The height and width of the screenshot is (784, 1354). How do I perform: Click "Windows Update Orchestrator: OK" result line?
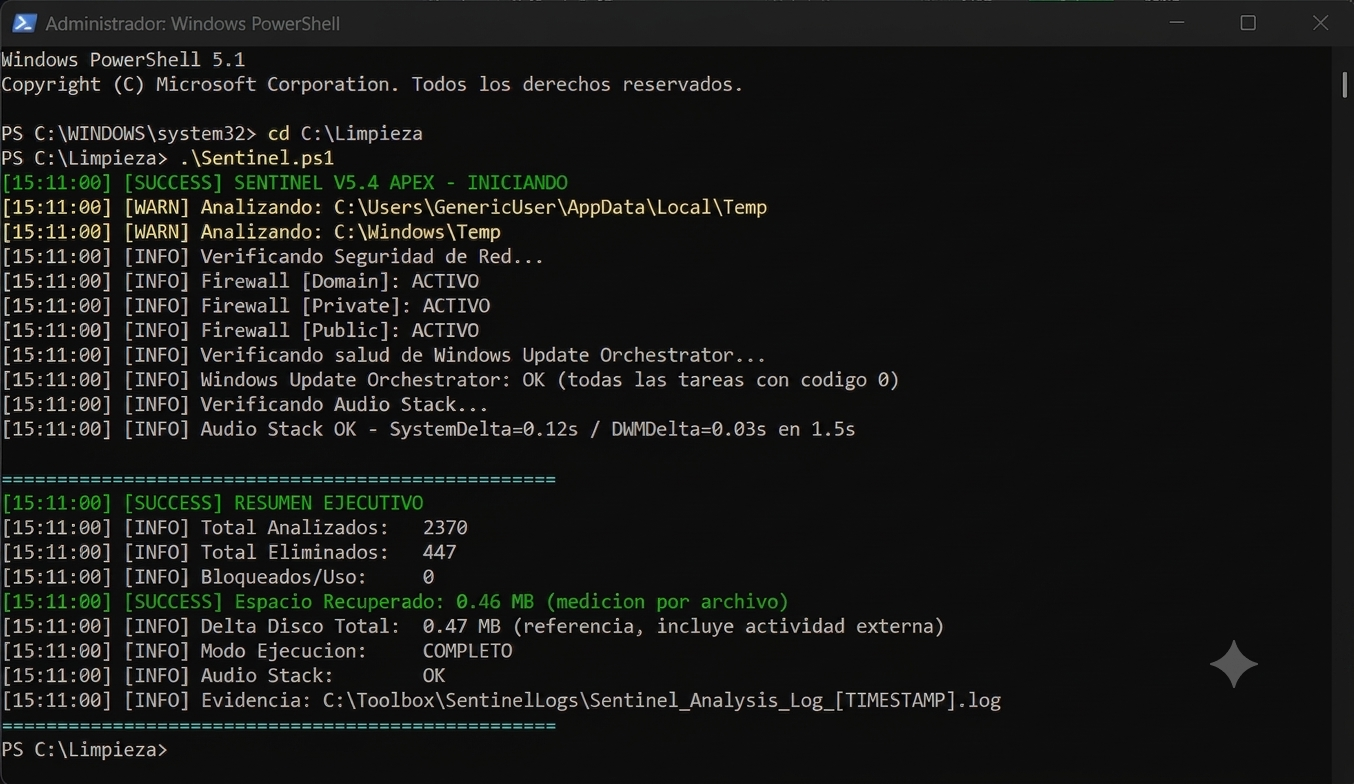click(450, 380)
